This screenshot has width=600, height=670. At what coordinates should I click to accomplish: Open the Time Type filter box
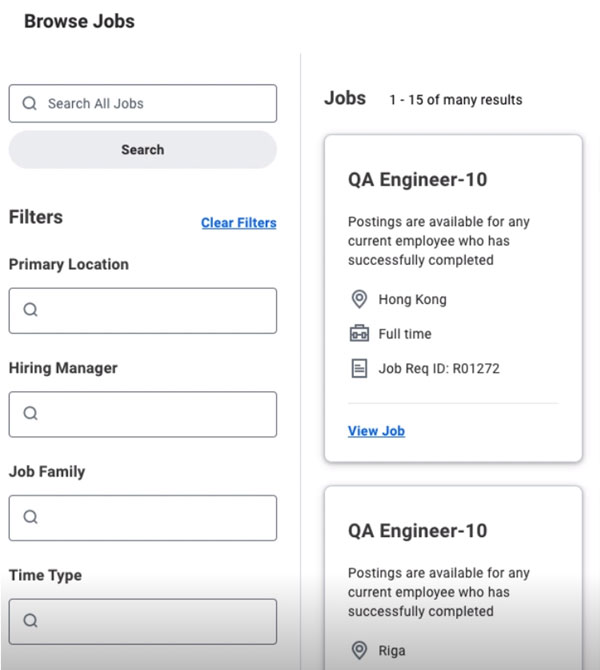pos(143,622)
